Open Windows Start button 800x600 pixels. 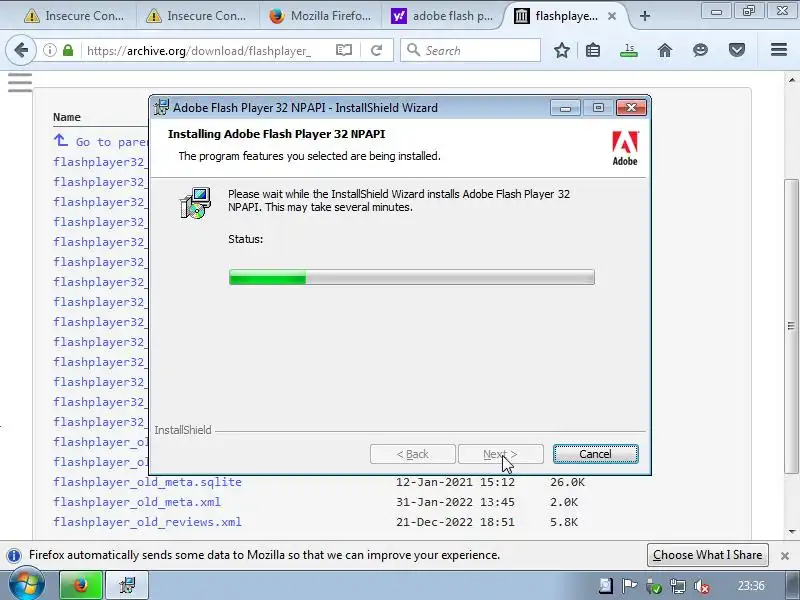(26, 585)
